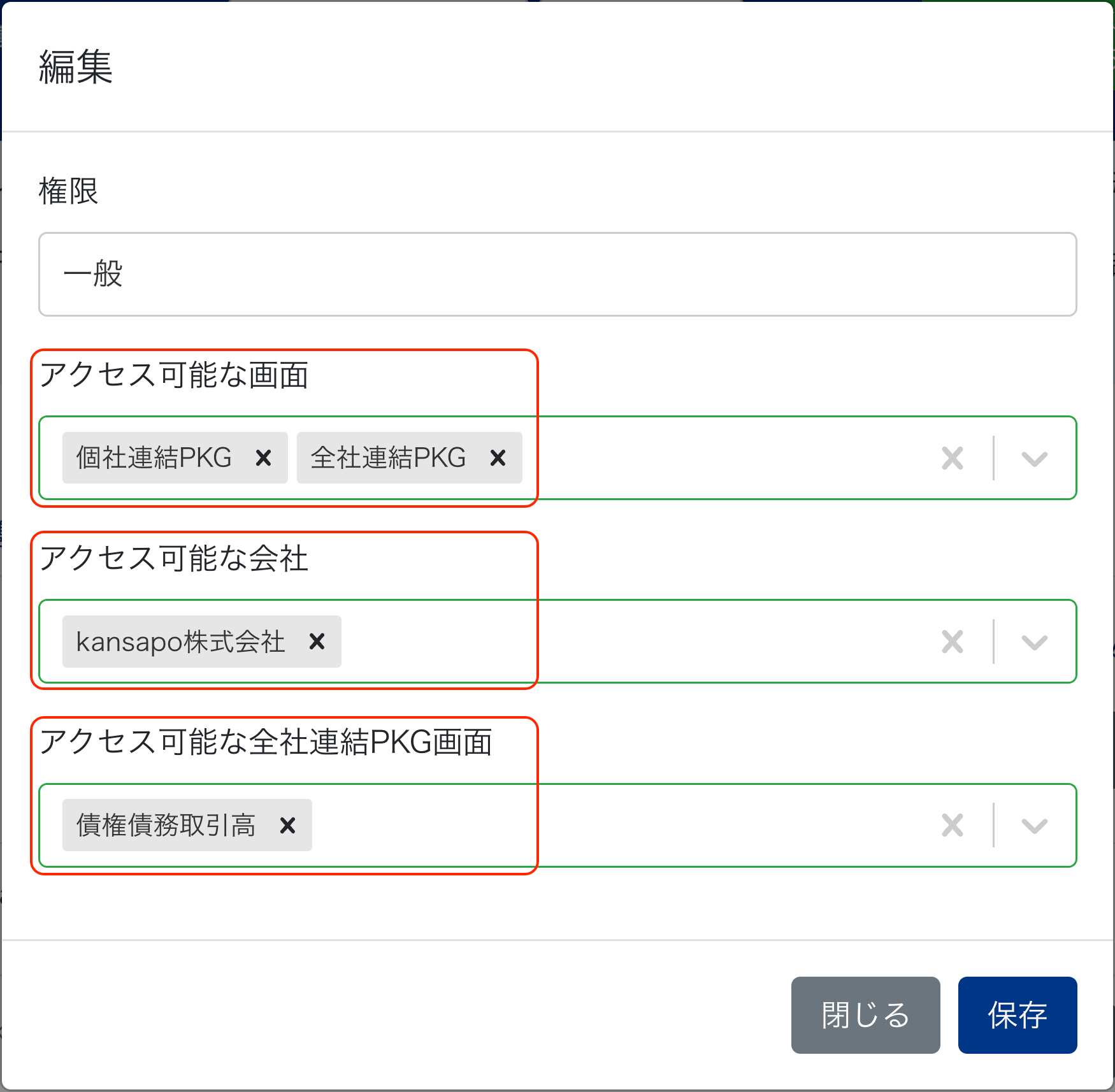Click the 閉じる button

pos(865,1015)
